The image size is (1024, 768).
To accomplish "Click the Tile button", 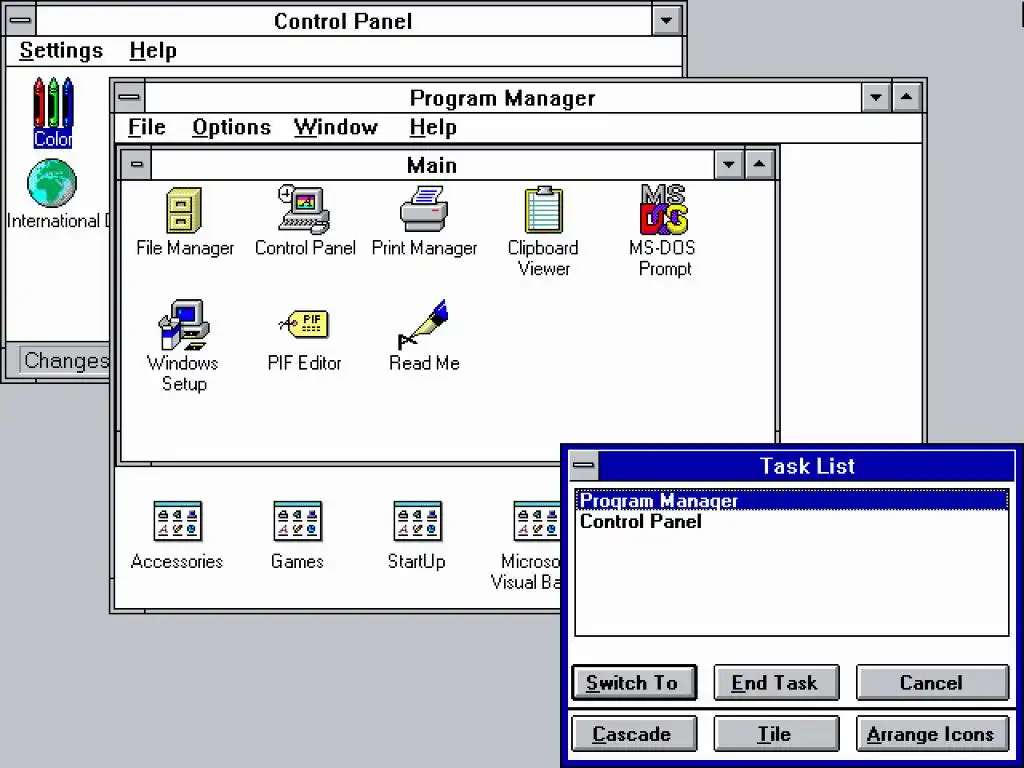I will [776, 733].
